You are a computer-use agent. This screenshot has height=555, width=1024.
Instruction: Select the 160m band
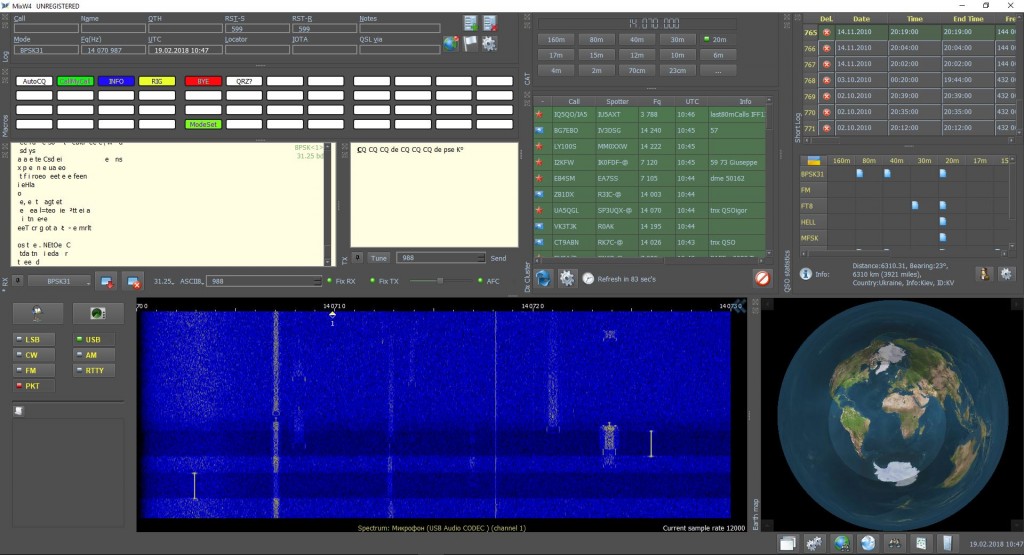click(556, 40)
